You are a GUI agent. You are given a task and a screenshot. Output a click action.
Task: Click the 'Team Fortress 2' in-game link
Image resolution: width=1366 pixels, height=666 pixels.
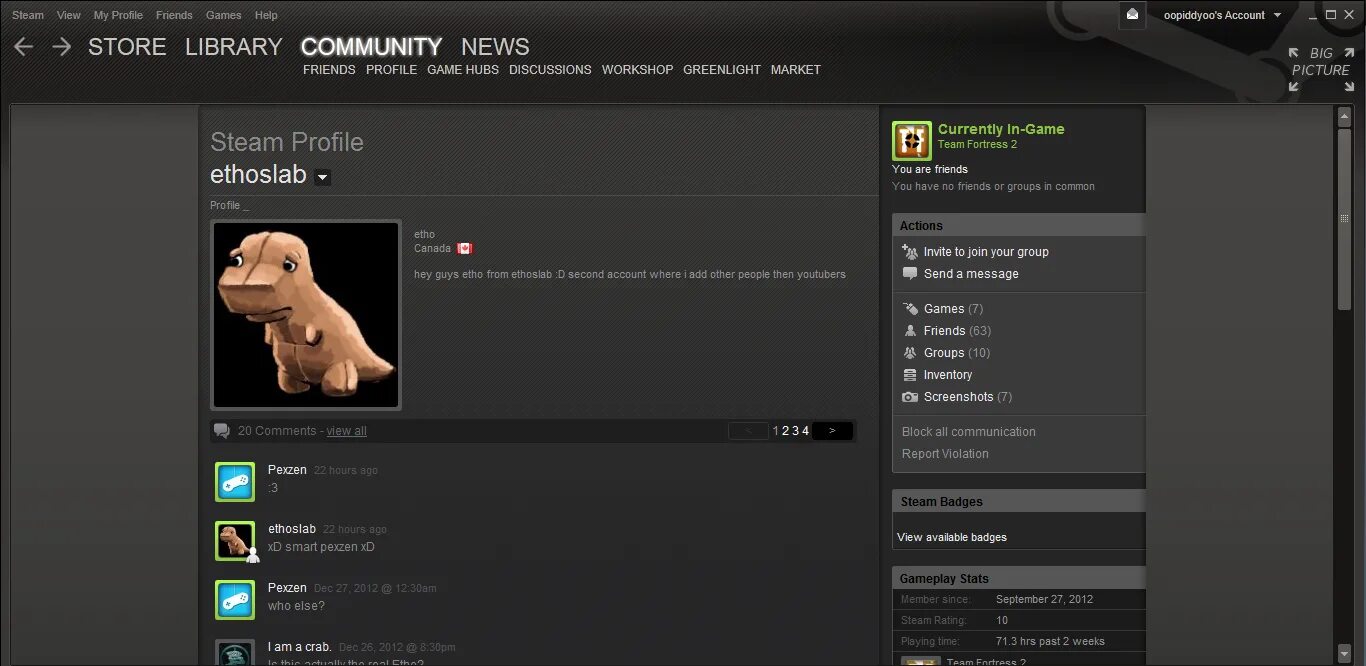point(977,144)
